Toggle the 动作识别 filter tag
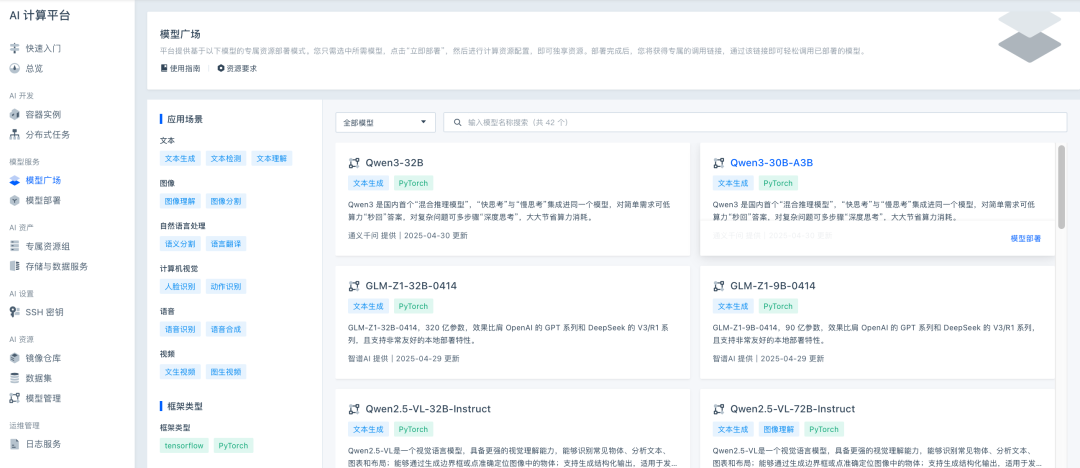The height and width of the screenshot is (468, 1080). 226,286
